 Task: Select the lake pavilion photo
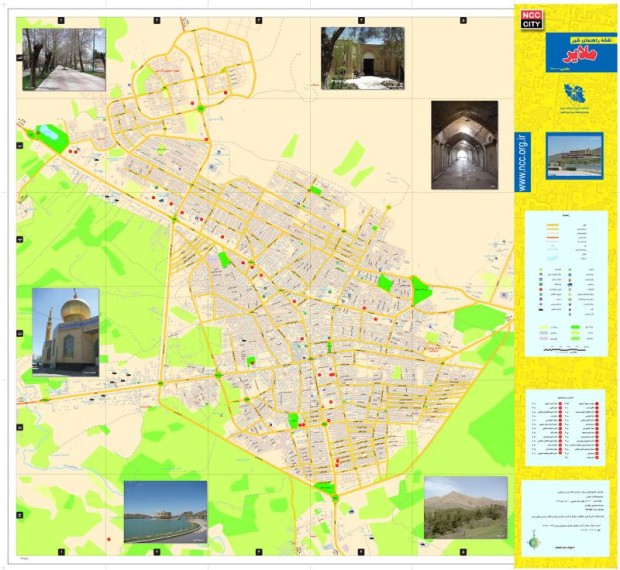[x=165, y=511]
